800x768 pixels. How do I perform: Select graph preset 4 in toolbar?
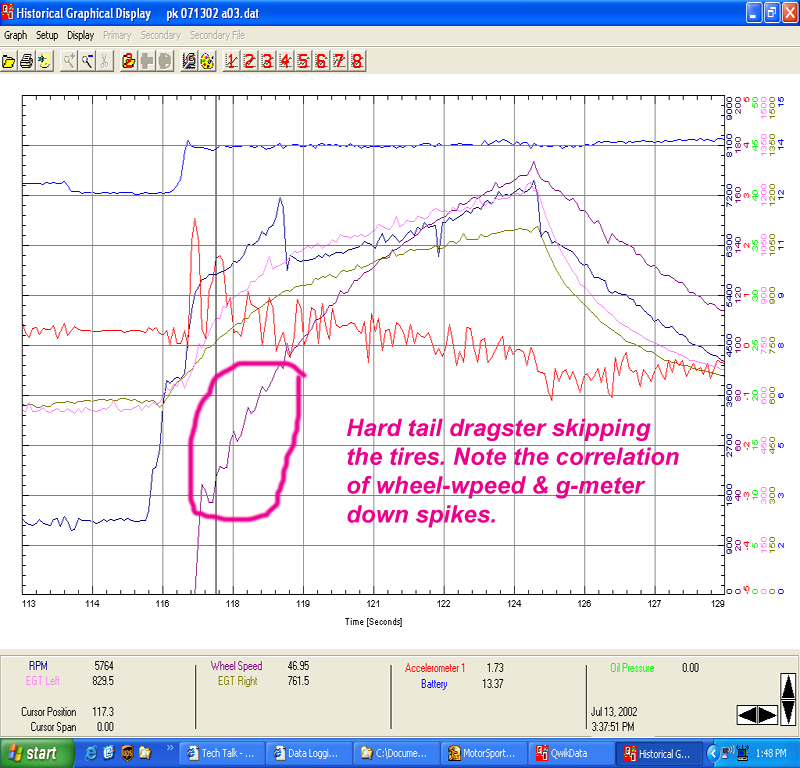pos(285,61)
